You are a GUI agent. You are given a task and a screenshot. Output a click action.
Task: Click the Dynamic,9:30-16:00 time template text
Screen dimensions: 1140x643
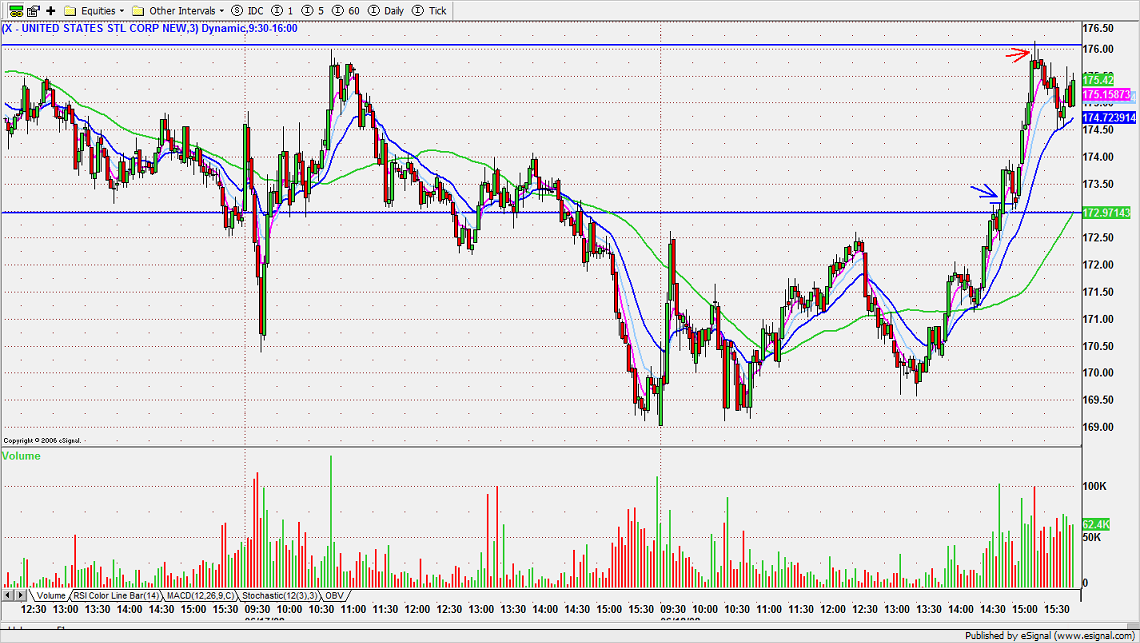pos(249,28)
